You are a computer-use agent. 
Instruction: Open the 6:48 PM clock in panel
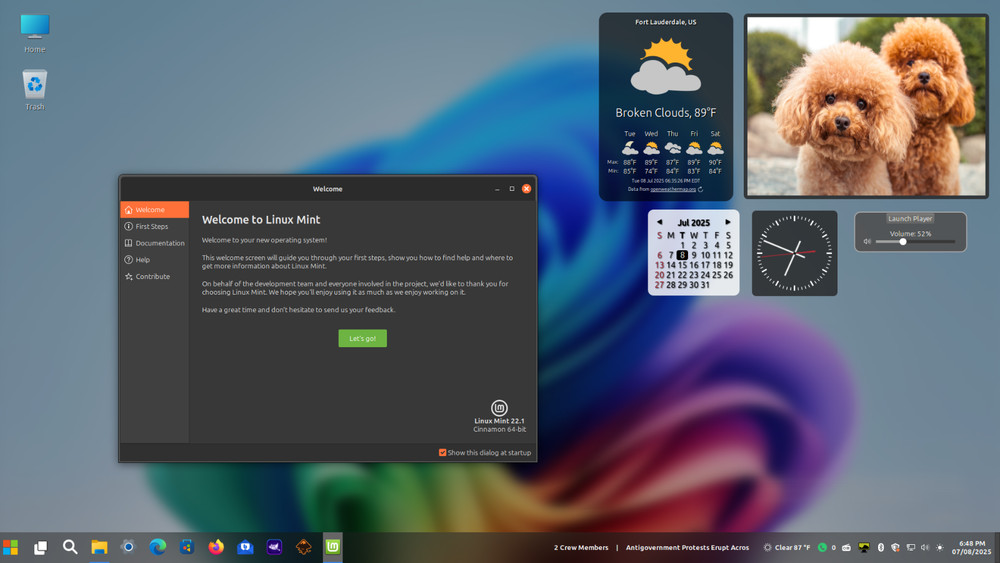tap(971, 547)
